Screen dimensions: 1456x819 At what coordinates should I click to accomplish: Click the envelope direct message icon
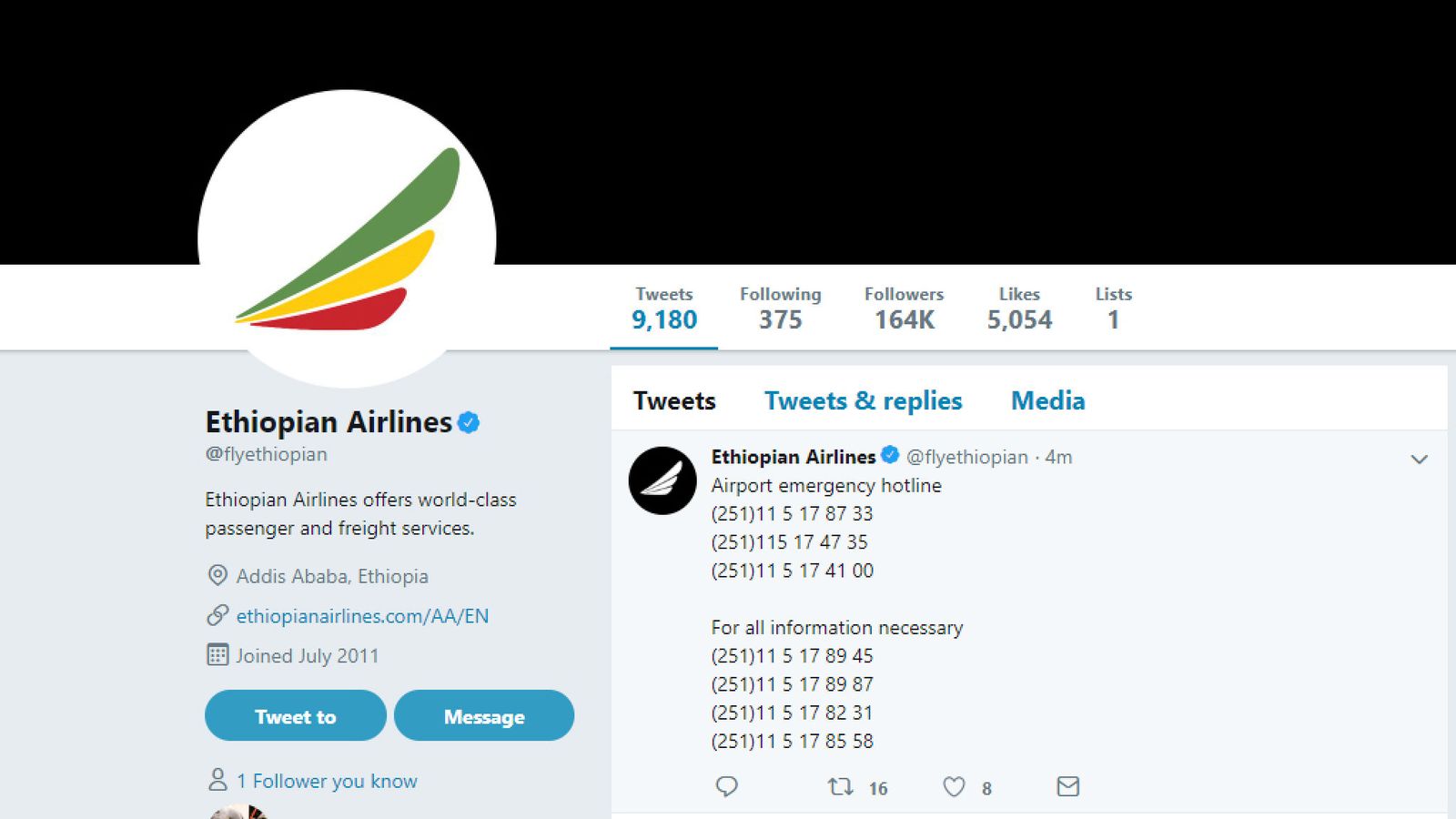pos(1067,786)
